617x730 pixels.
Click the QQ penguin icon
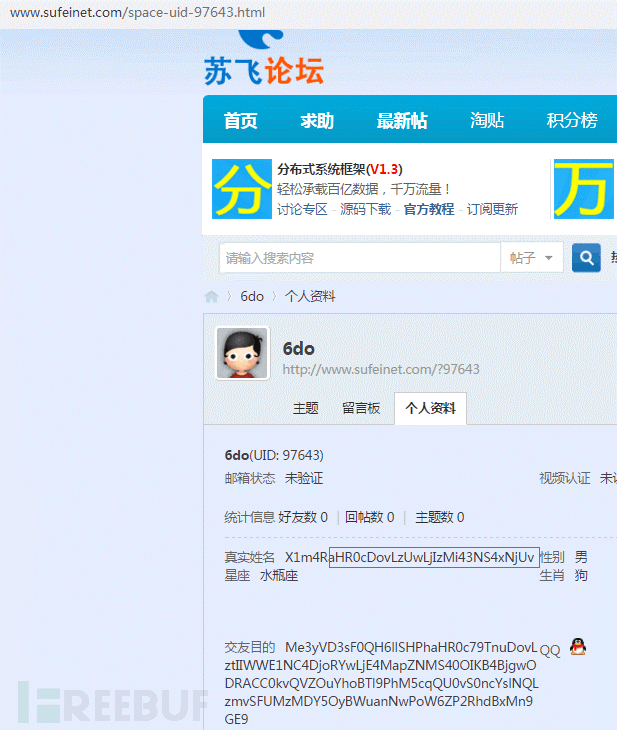[577, 647]
